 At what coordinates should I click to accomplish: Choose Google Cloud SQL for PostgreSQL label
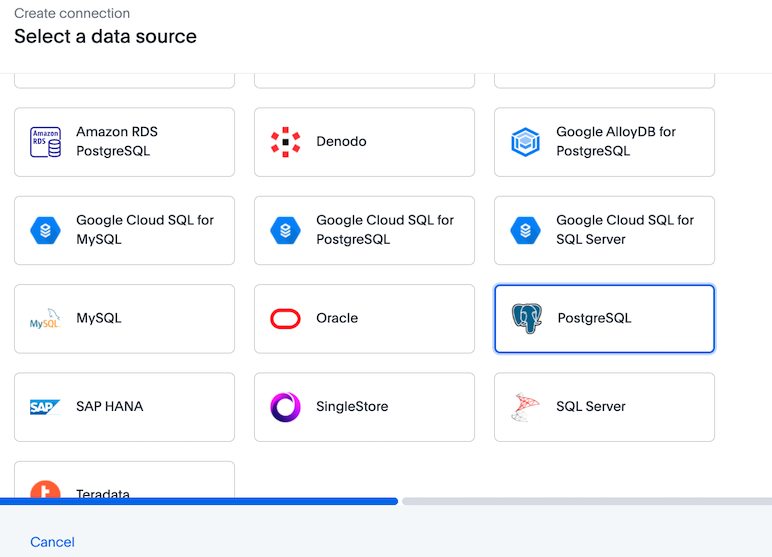tap(385, 229)
